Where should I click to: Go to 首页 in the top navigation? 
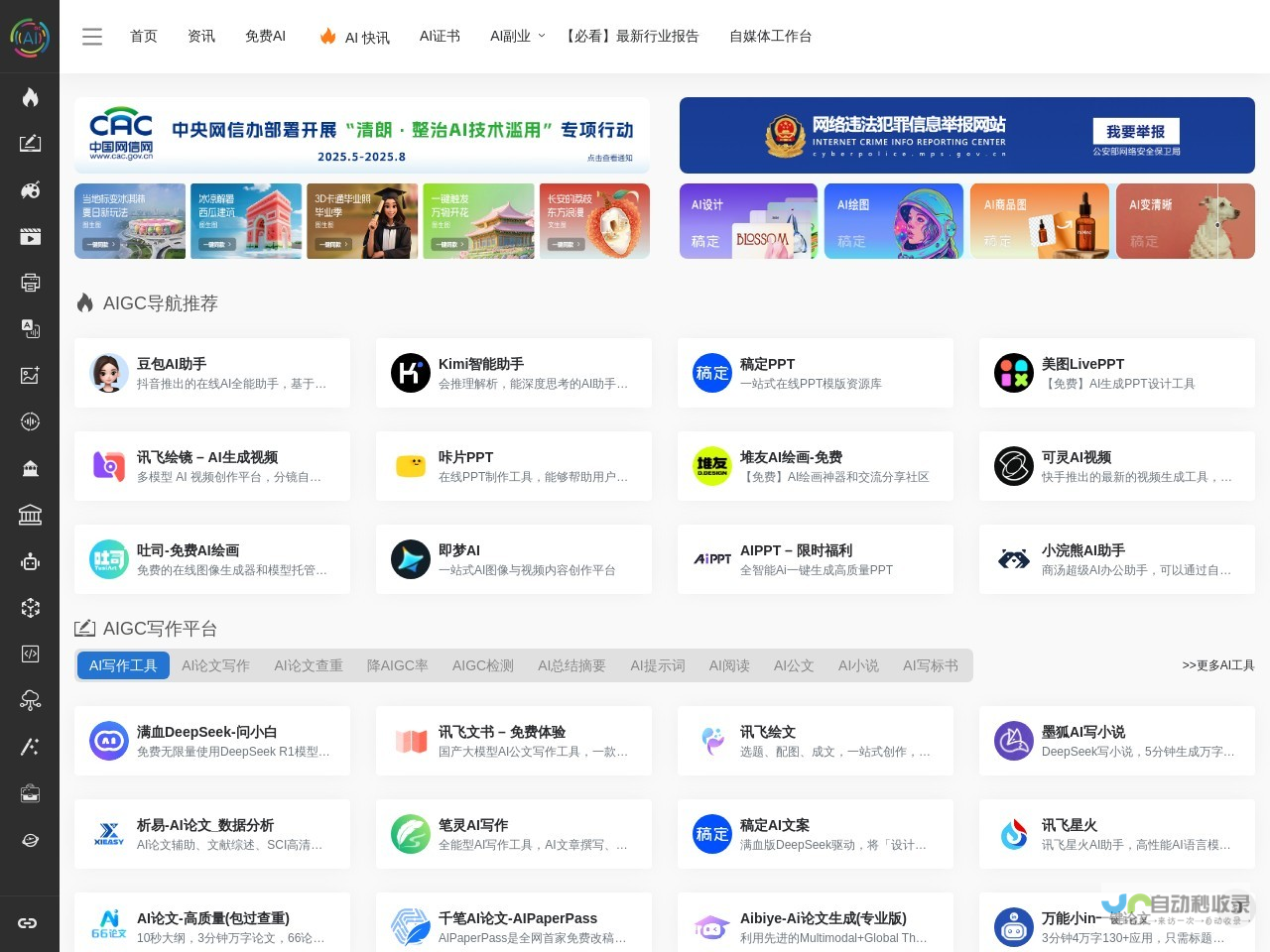[x=144, y=36]
